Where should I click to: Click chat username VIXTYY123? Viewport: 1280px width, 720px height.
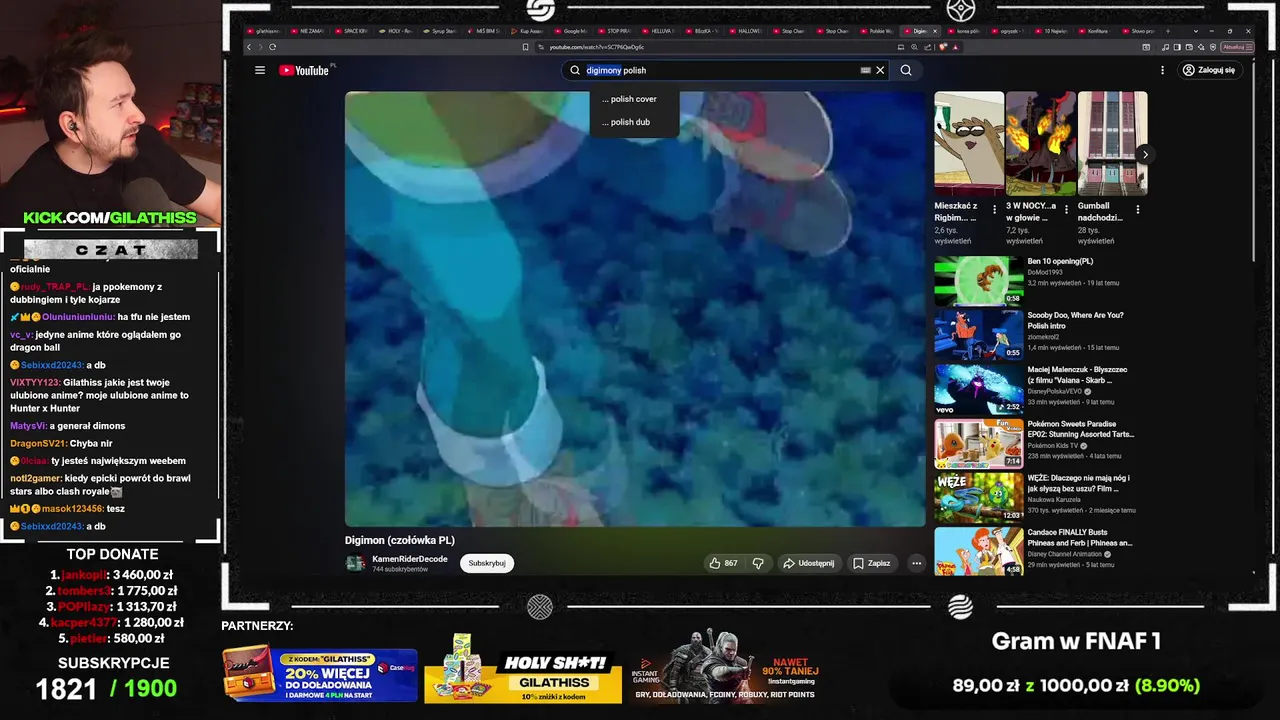35,383
